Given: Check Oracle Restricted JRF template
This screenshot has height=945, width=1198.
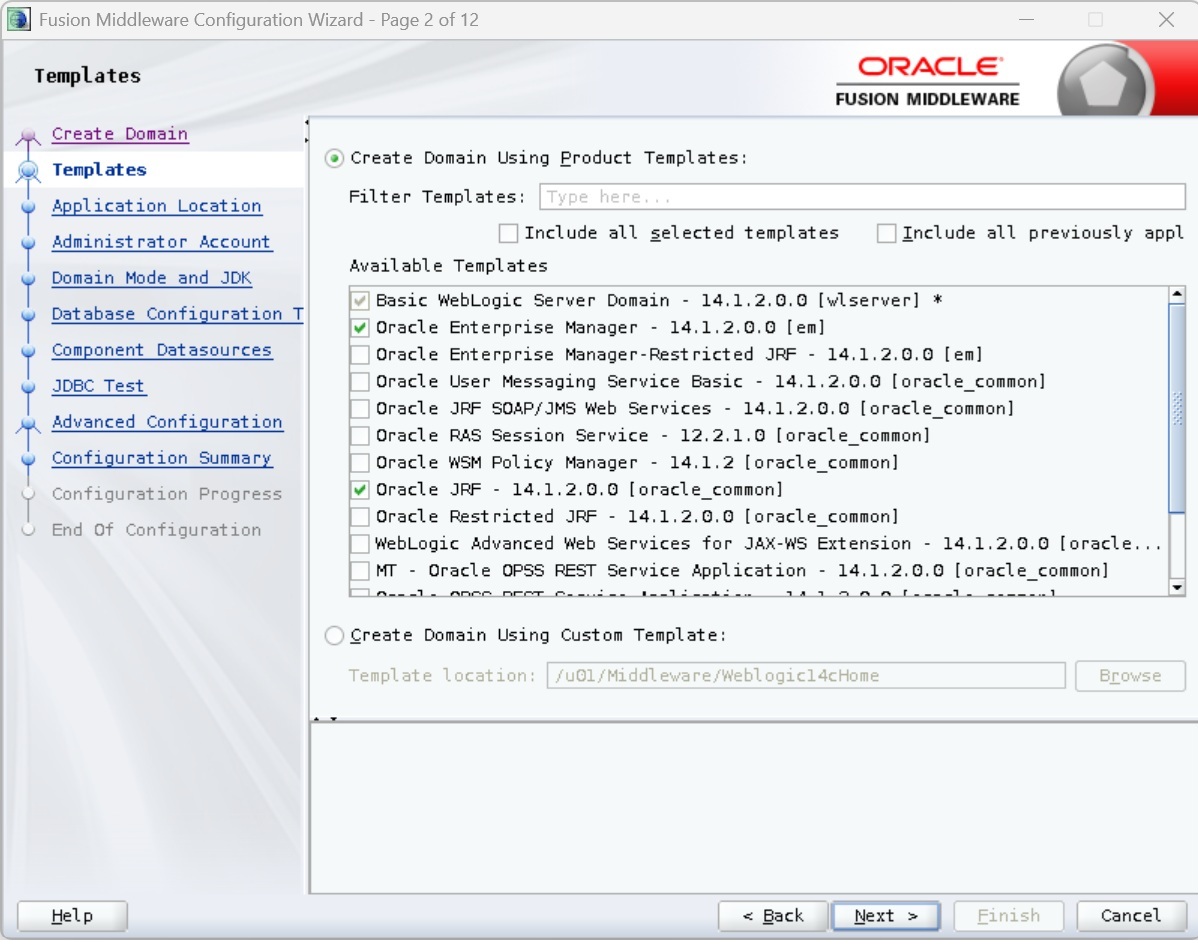Looking at the screenshot, I should coord(359,517).
